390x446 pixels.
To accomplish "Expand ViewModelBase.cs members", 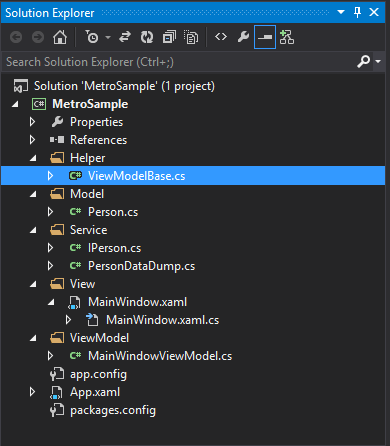I will click(x=50, y=176).
